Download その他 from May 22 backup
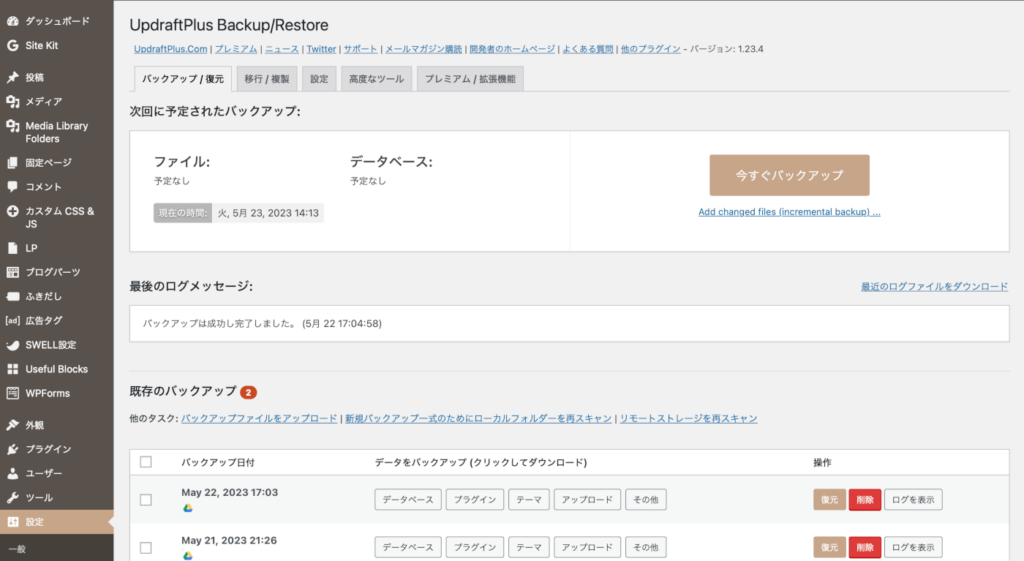Viewport: 1024px width, 561px height. [x=646, y=500]
